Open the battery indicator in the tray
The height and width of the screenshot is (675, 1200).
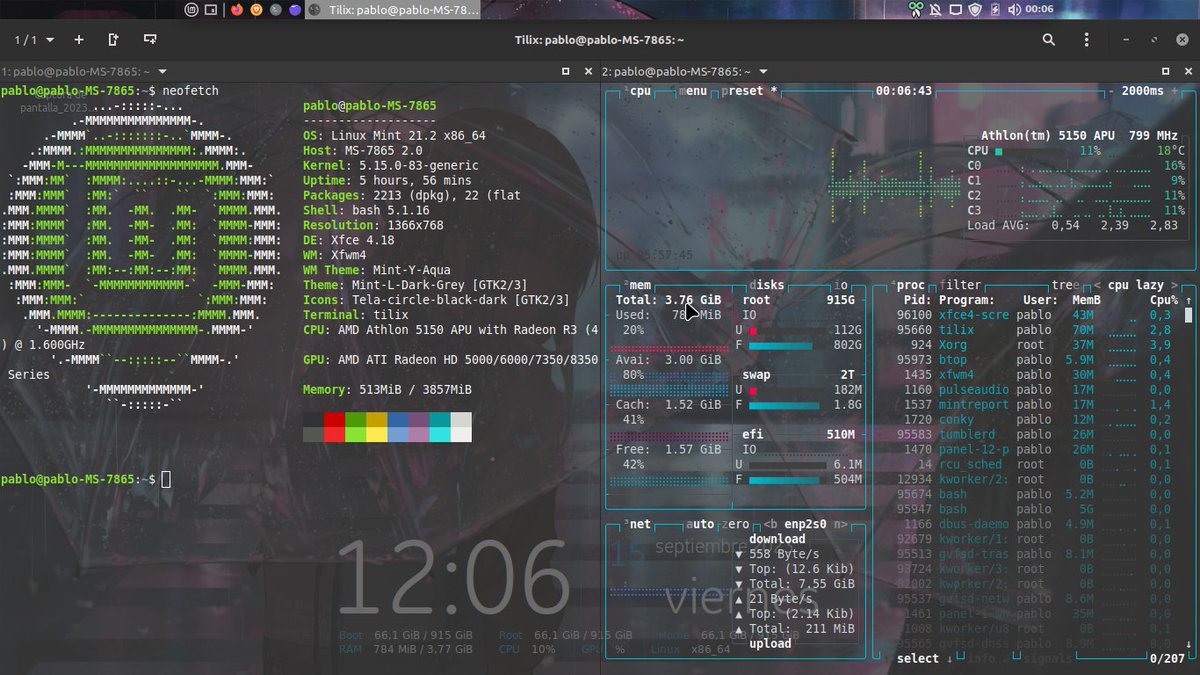click(x=995, y=9)
